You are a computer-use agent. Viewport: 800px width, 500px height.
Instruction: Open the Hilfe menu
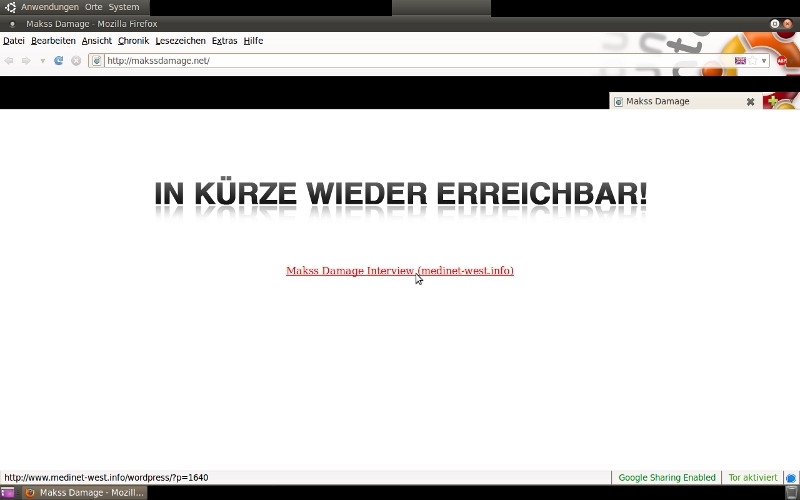pos(253,41)
